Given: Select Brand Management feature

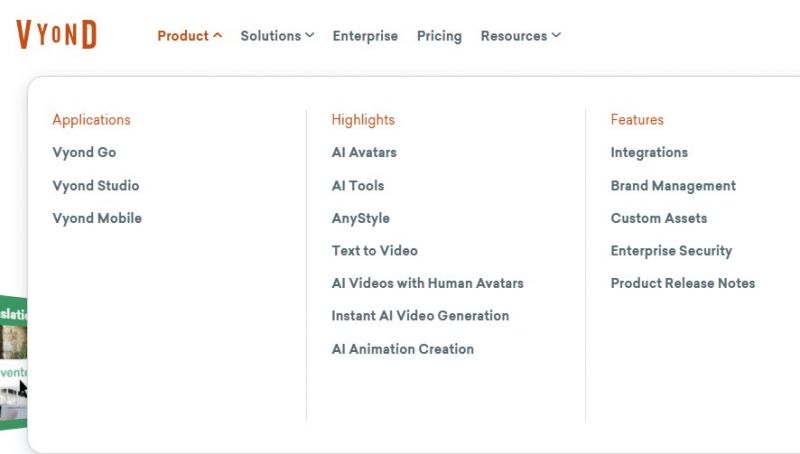Looking at the screenshot, I should coord(673,185).
